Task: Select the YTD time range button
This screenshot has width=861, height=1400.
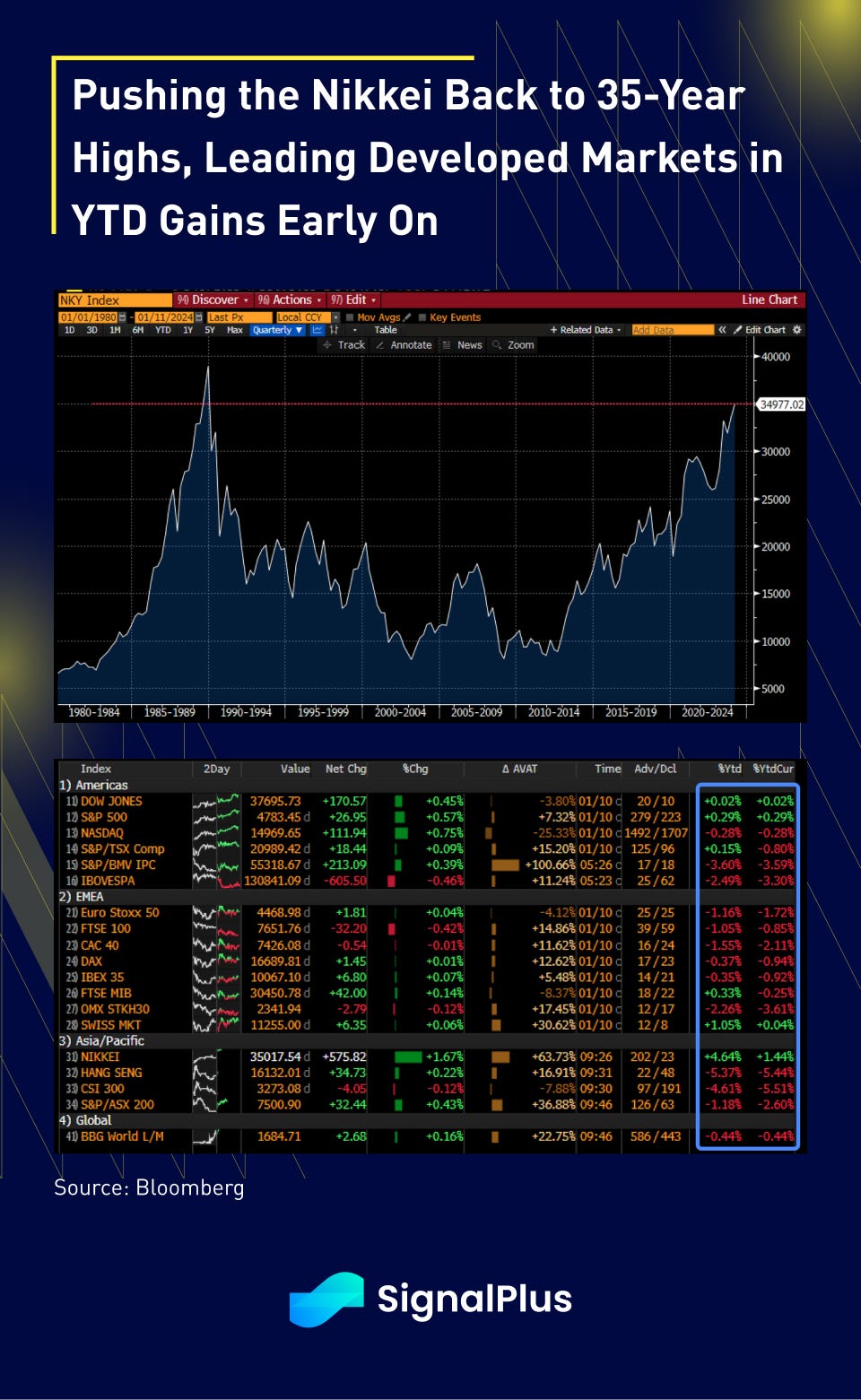Action: [x=162, y=330]
